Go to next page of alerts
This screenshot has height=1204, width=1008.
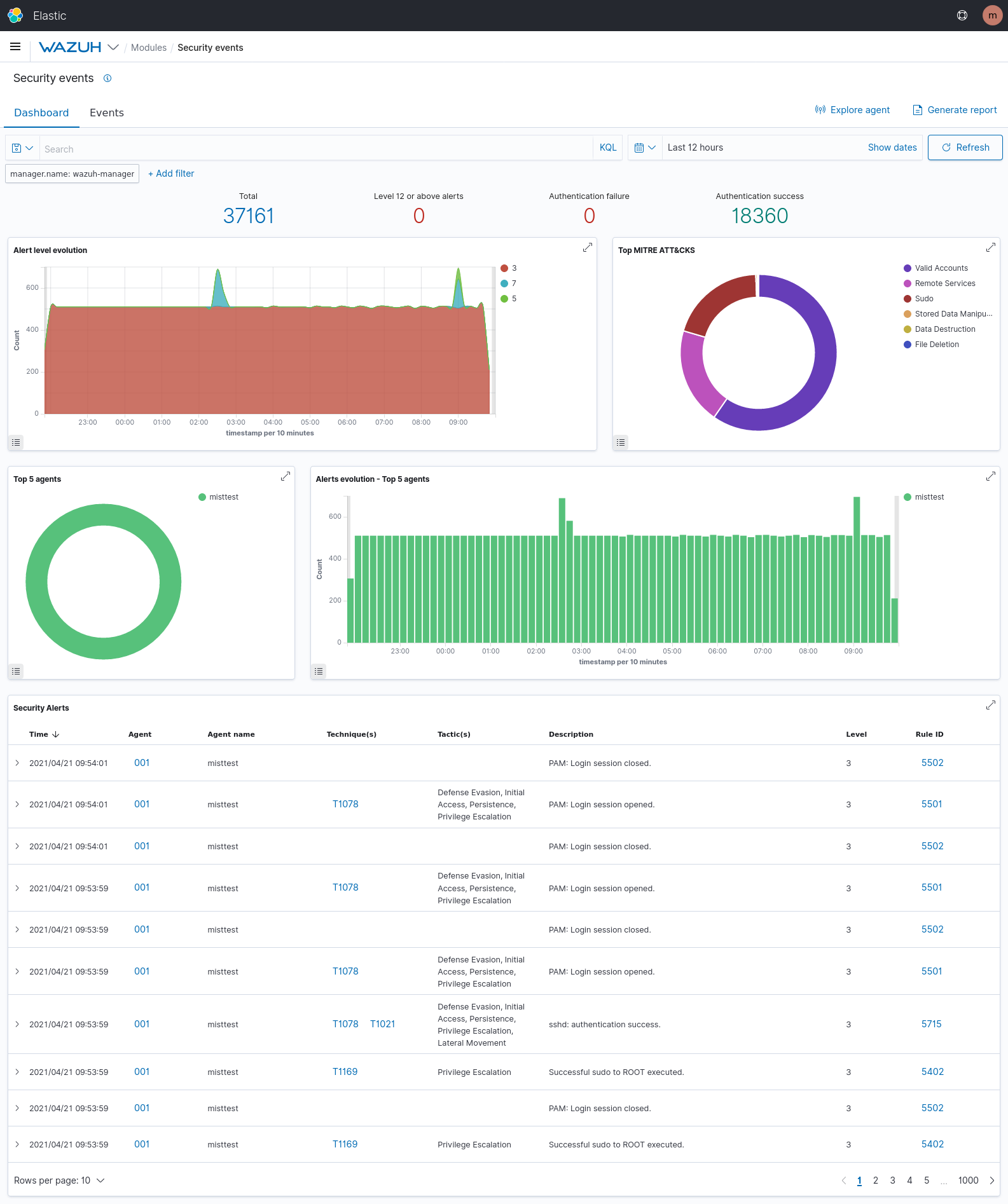click(991, 1180)
